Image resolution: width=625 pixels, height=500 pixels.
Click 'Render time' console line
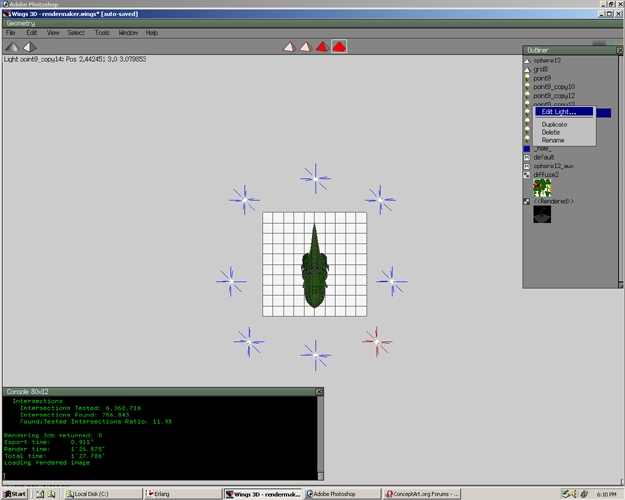pos(54,449)
